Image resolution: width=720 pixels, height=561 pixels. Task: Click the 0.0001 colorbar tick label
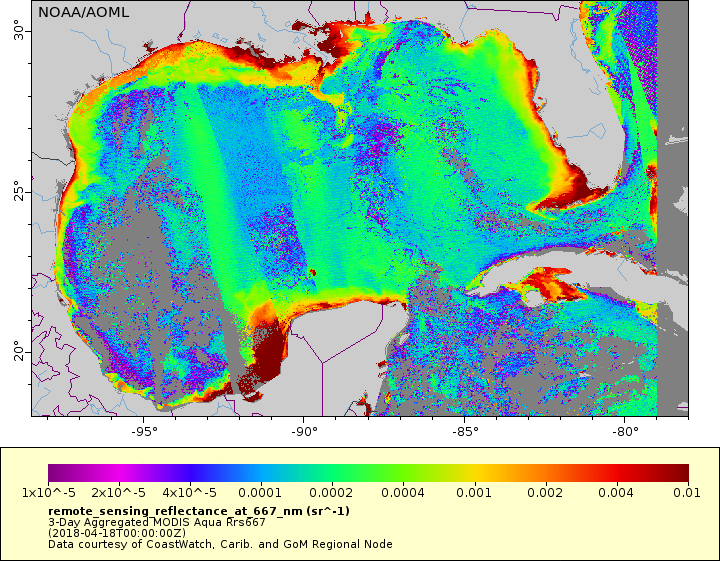coord(260,493)
